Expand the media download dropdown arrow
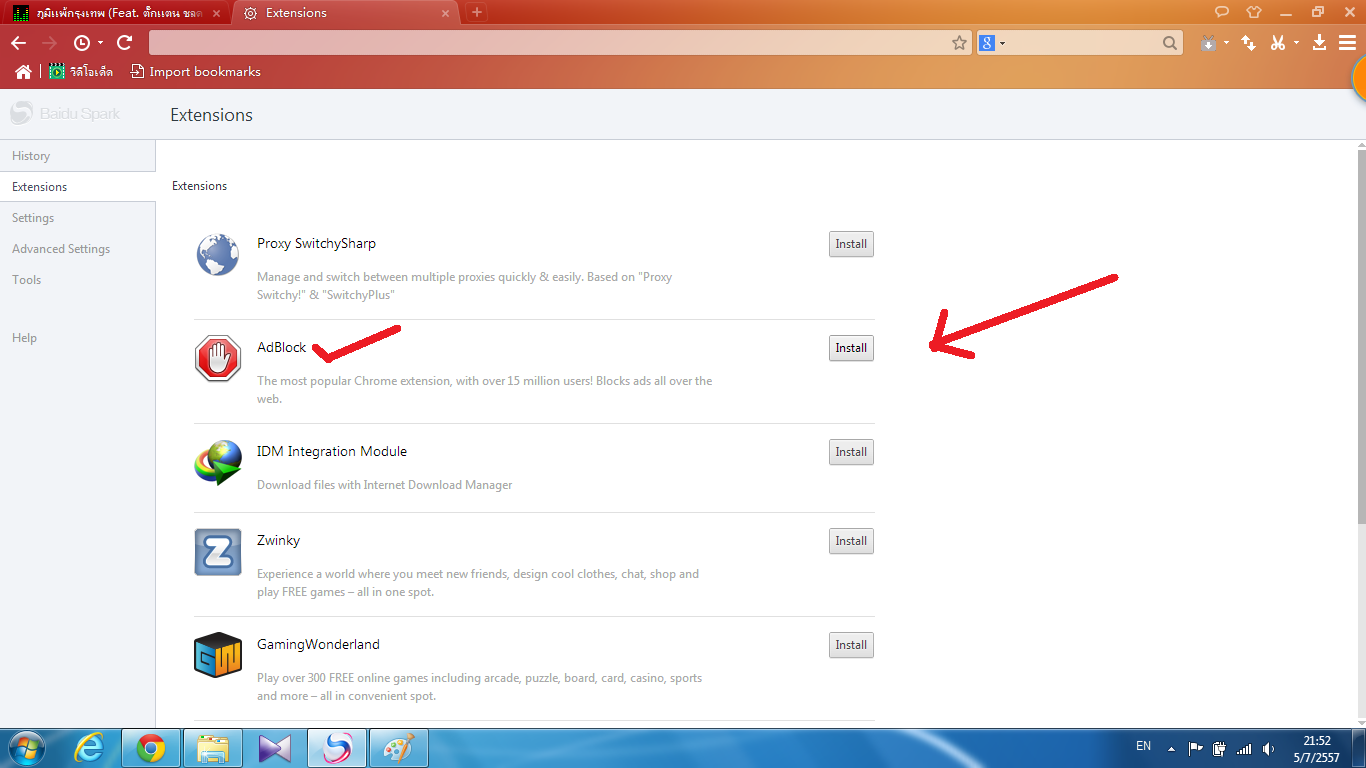 pyautogui.click(x=1226, y=44)
